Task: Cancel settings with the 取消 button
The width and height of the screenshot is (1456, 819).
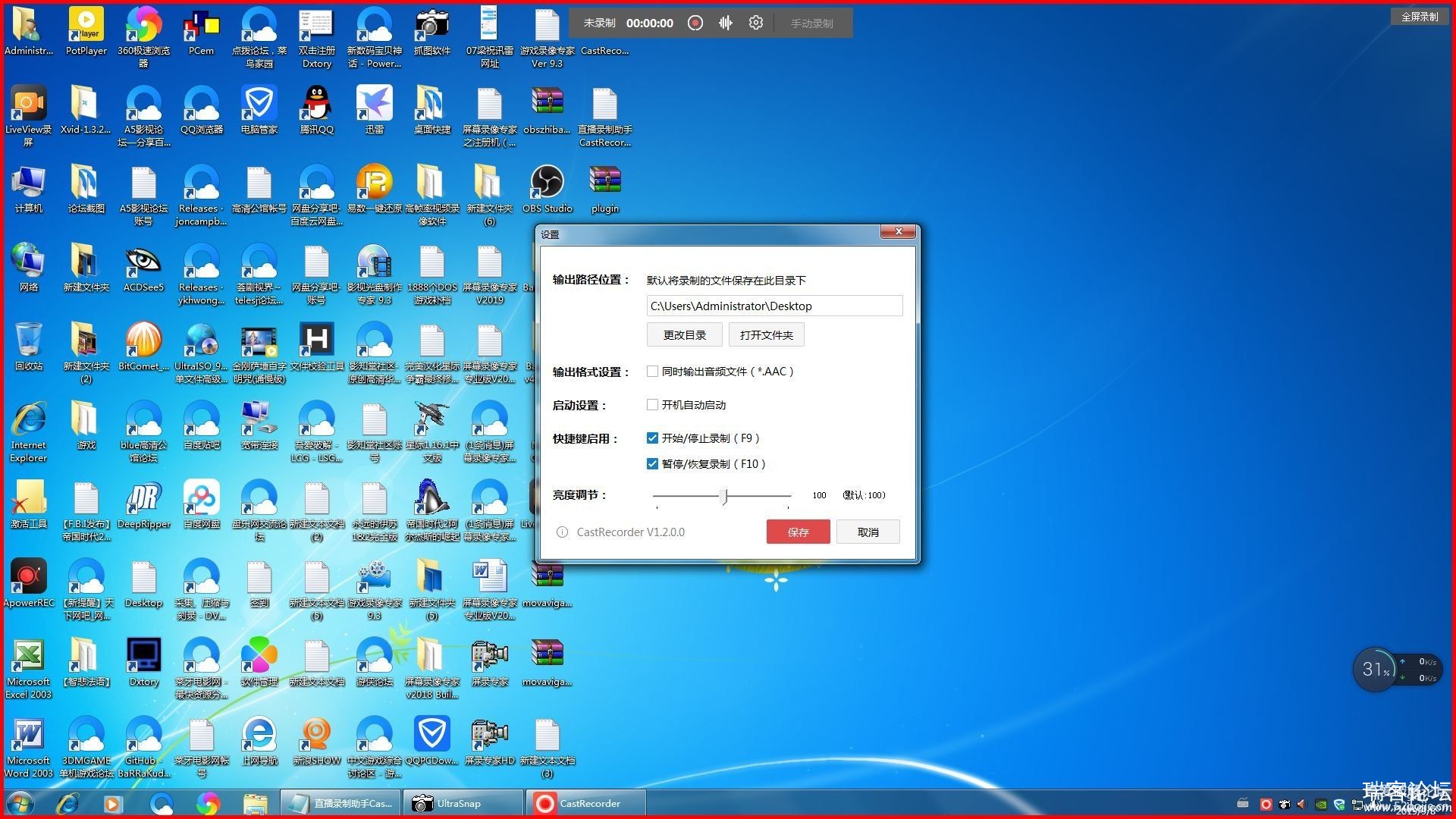Action: pyautogui.click(x=868, y=532)
